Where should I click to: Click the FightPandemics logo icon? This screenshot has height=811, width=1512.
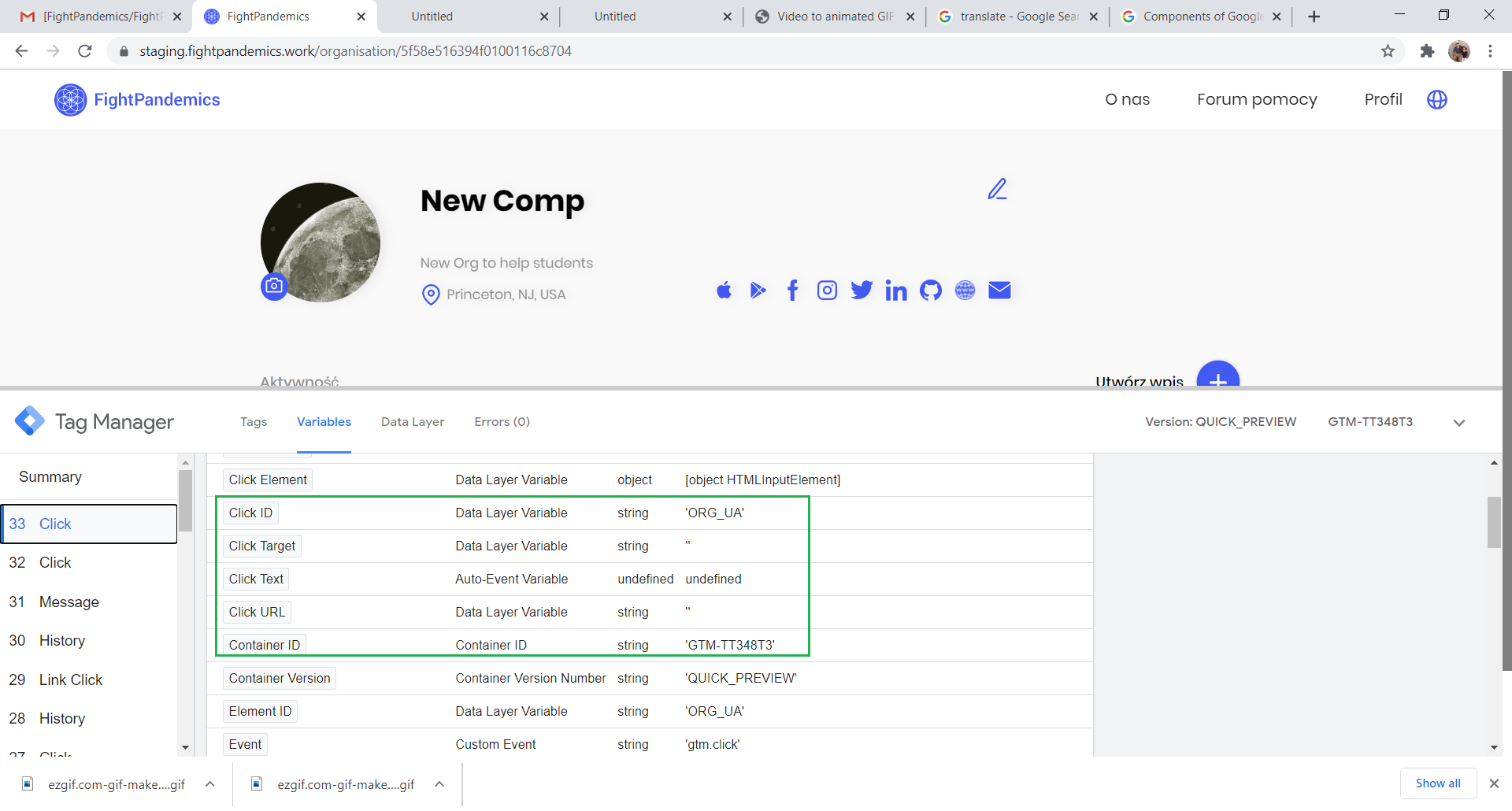pyautogui.click(x=70, y=100)
